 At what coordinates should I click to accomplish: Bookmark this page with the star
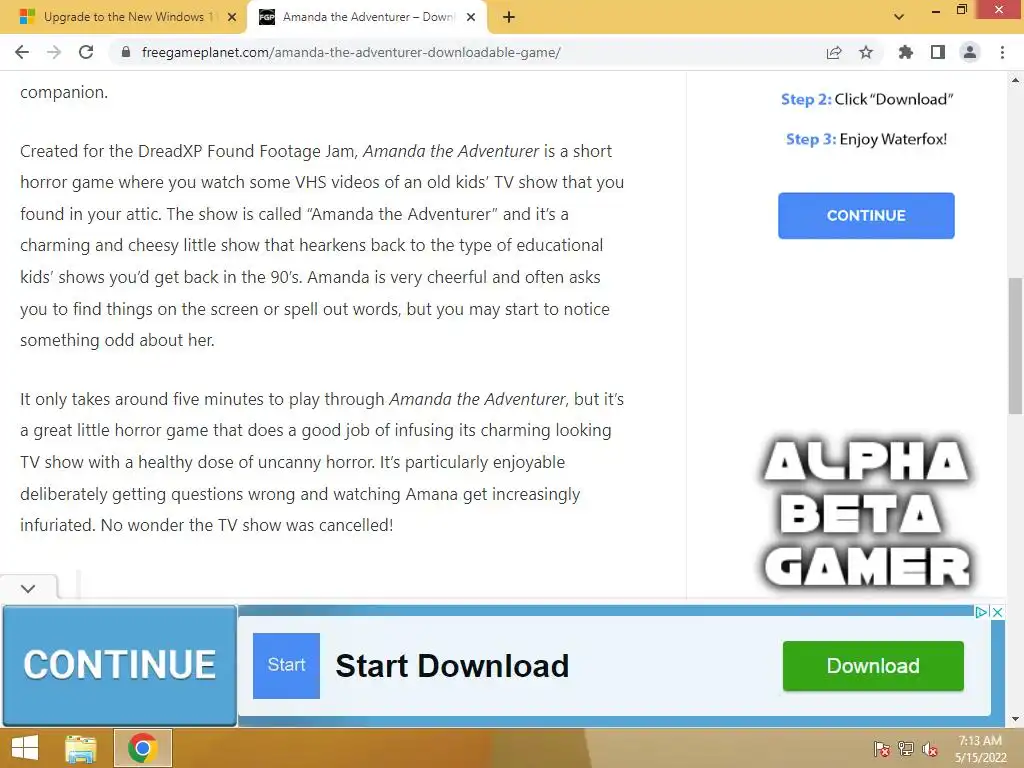coord(866,52)
